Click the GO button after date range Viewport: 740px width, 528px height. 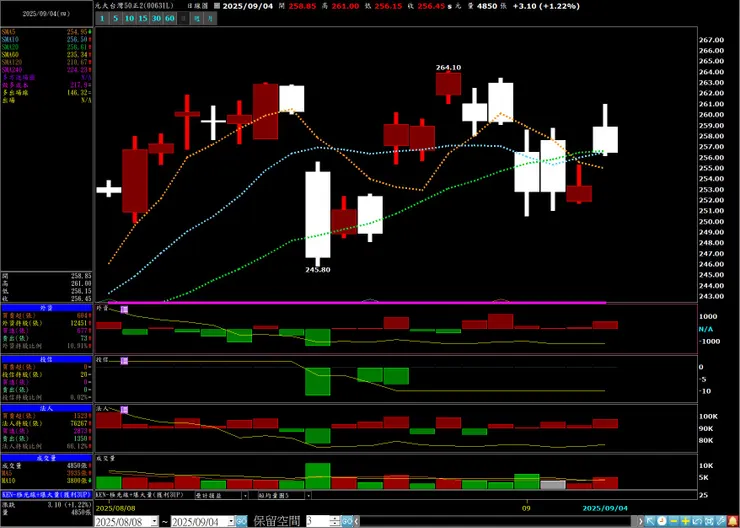[x=241, y=521]
